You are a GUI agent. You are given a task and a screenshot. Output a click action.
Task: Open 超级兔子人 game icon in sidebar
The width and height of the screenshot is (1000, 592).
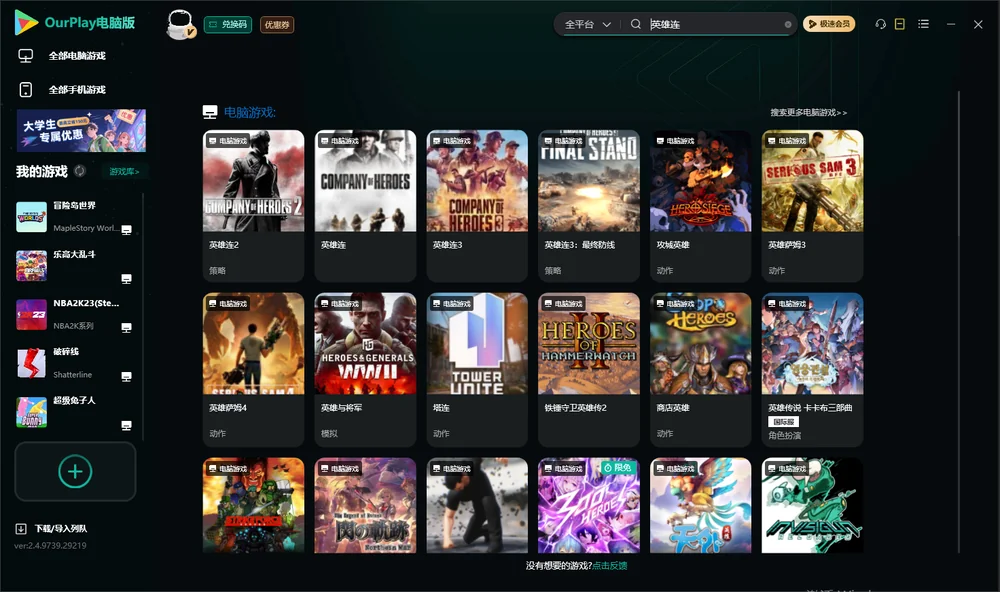tap(31, 412)
